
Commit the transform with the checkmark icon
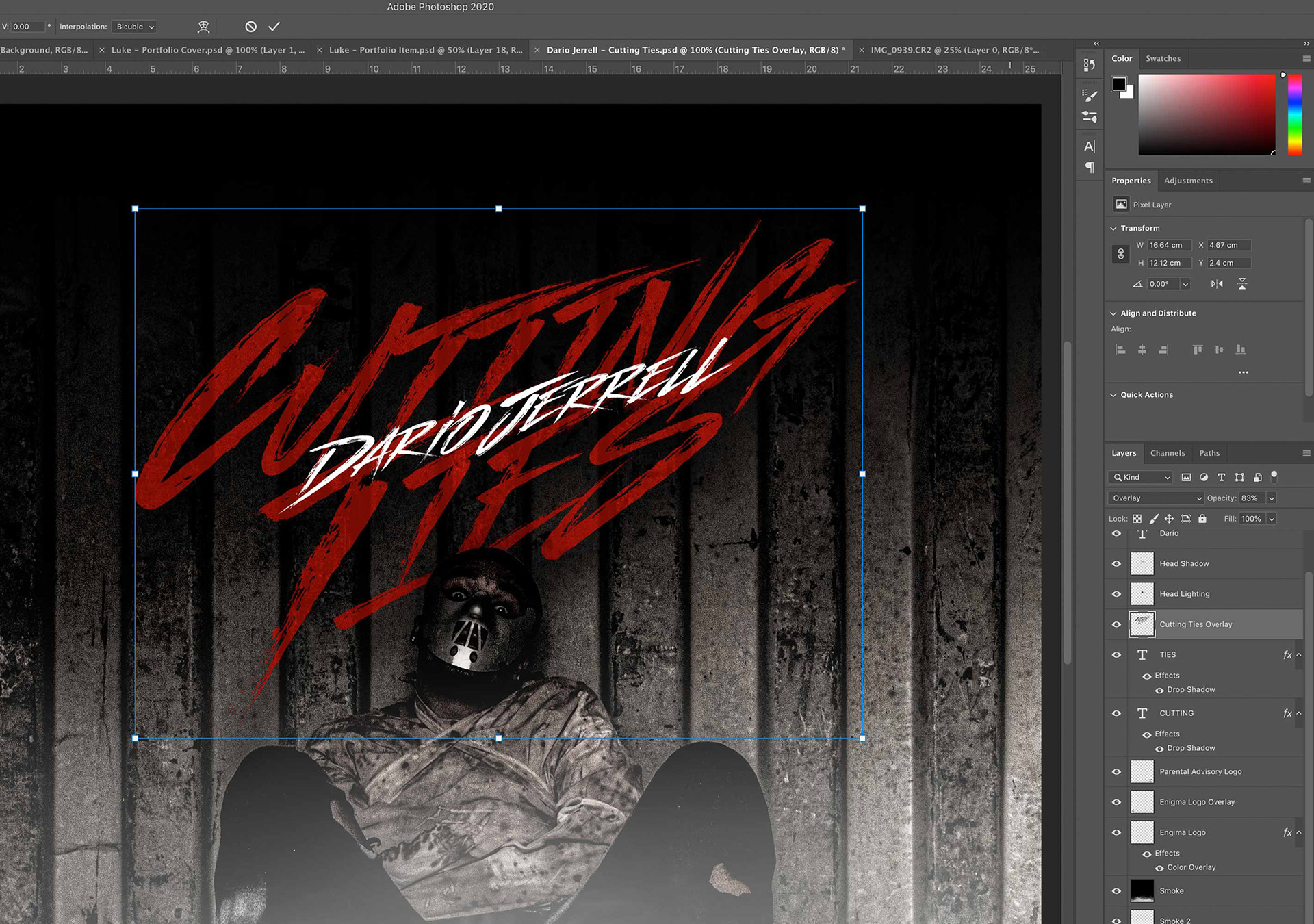[x=274, y=27]
